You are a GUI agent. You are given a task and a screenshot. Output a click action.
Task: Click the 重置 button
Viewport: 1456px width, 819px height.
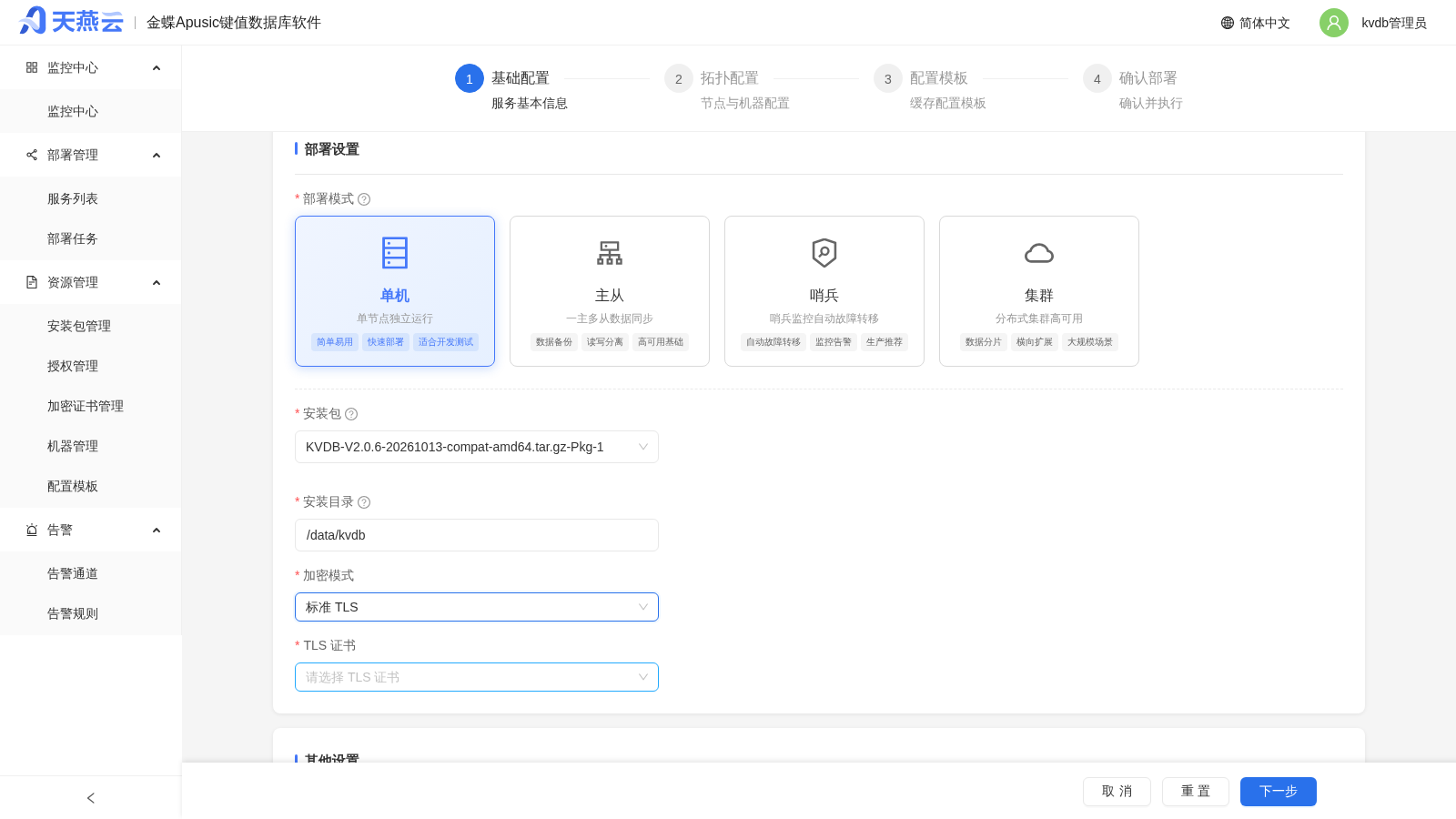(x=1196, y=792)
